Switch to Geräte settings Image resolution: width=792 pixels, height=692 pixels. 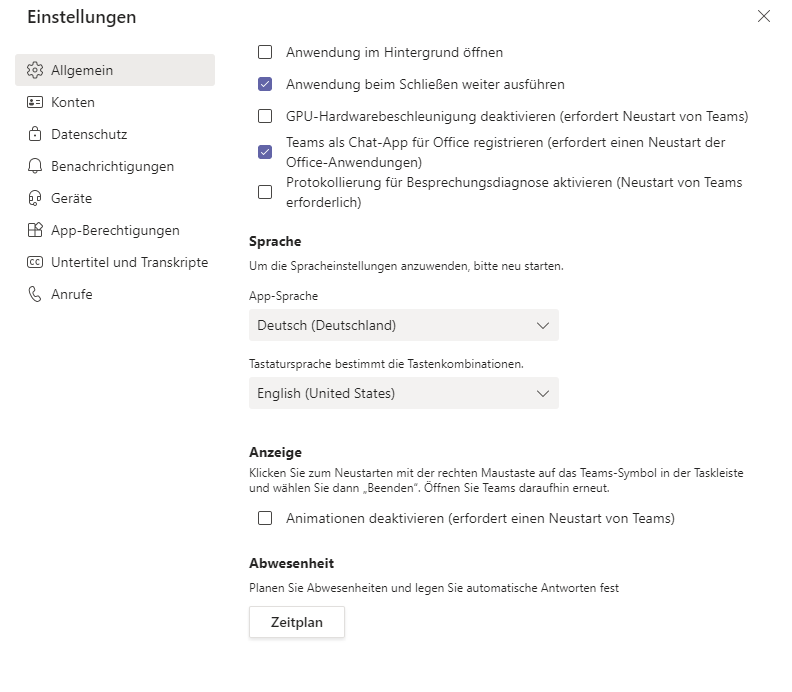115,198
